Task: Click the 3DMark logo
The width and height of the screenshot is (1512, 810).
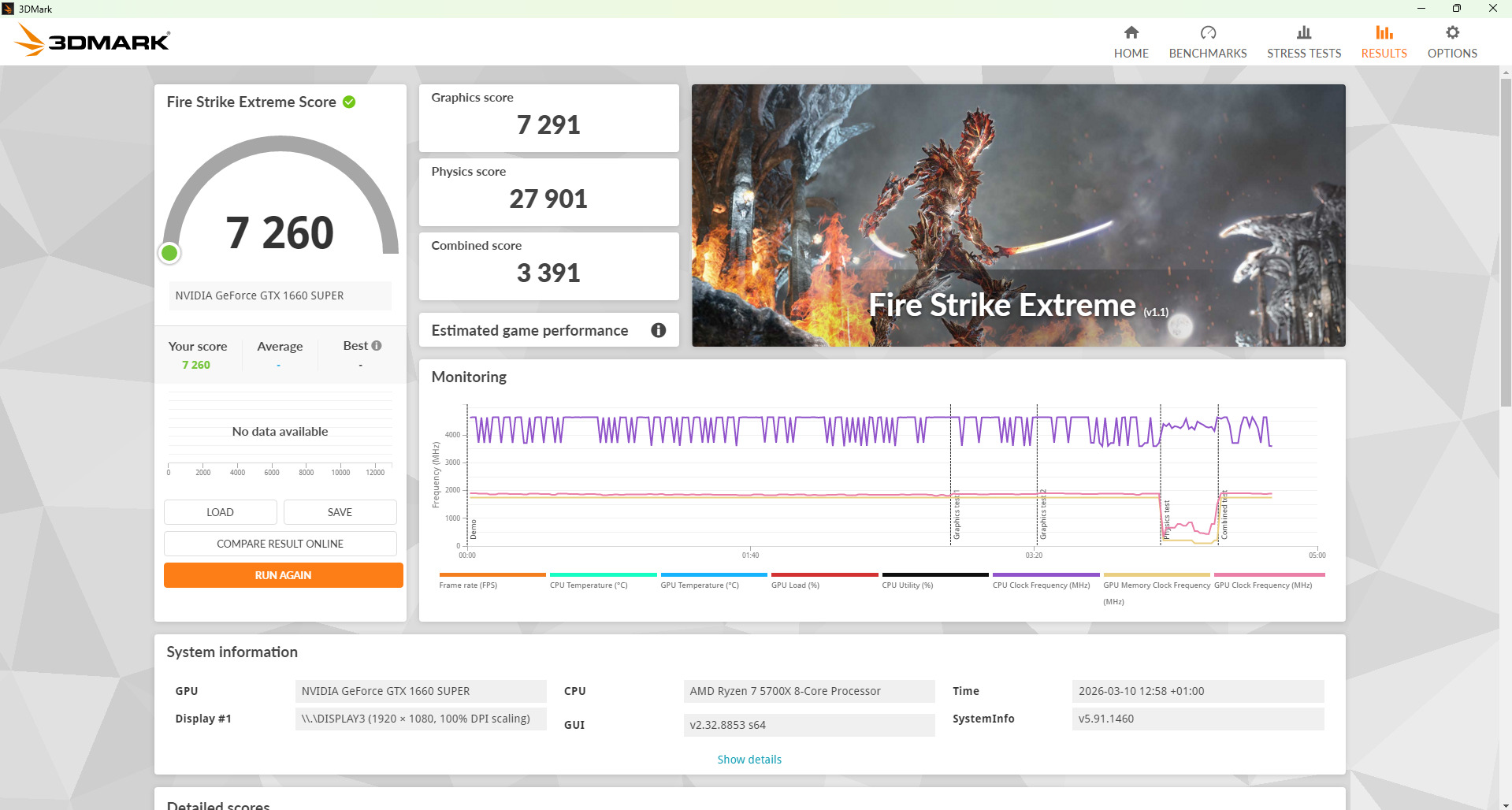Action: tap(93, 39)
